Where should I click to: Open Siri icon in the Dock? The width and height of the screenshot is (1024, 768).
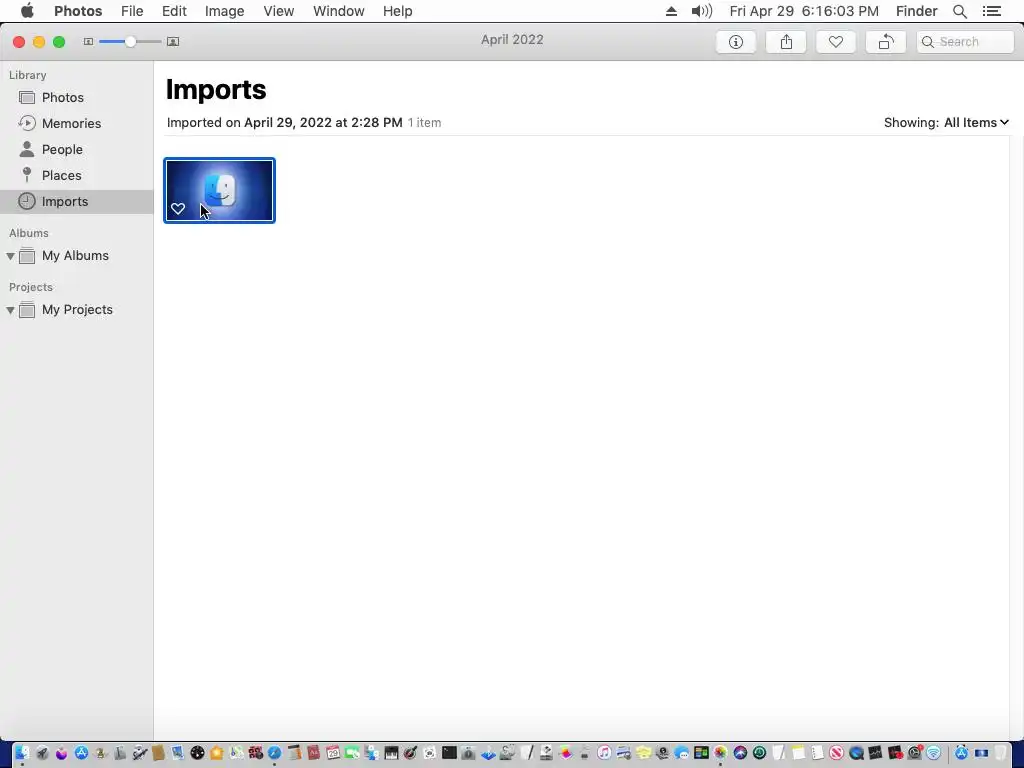(x=740, y=753)
